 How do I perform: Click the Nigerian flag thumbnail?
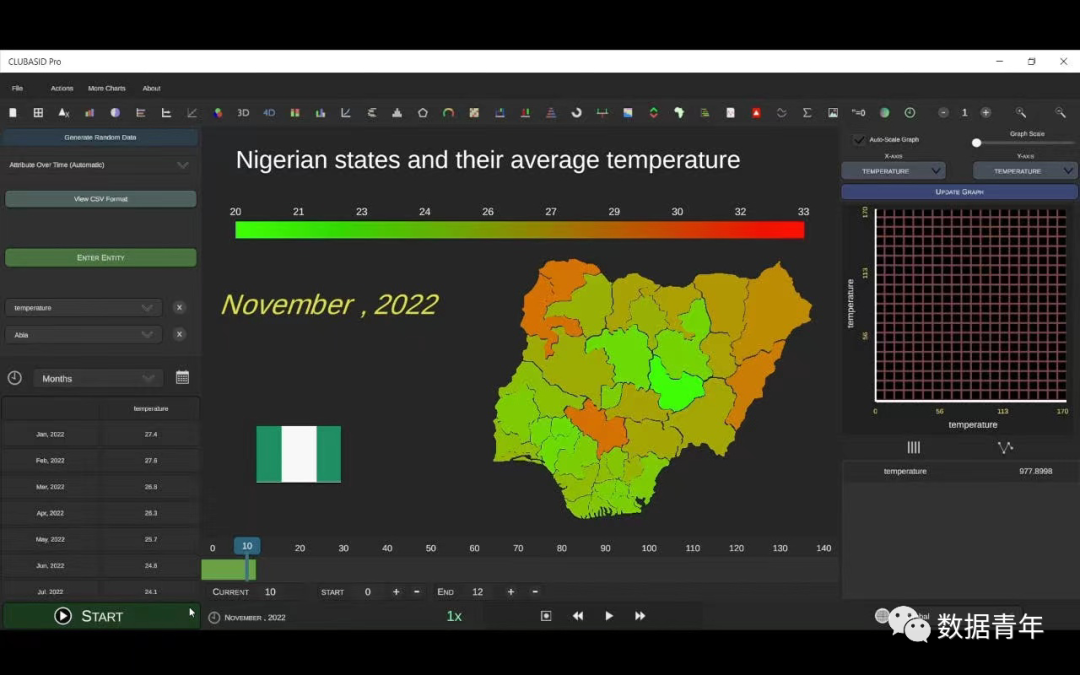(298, 455)
